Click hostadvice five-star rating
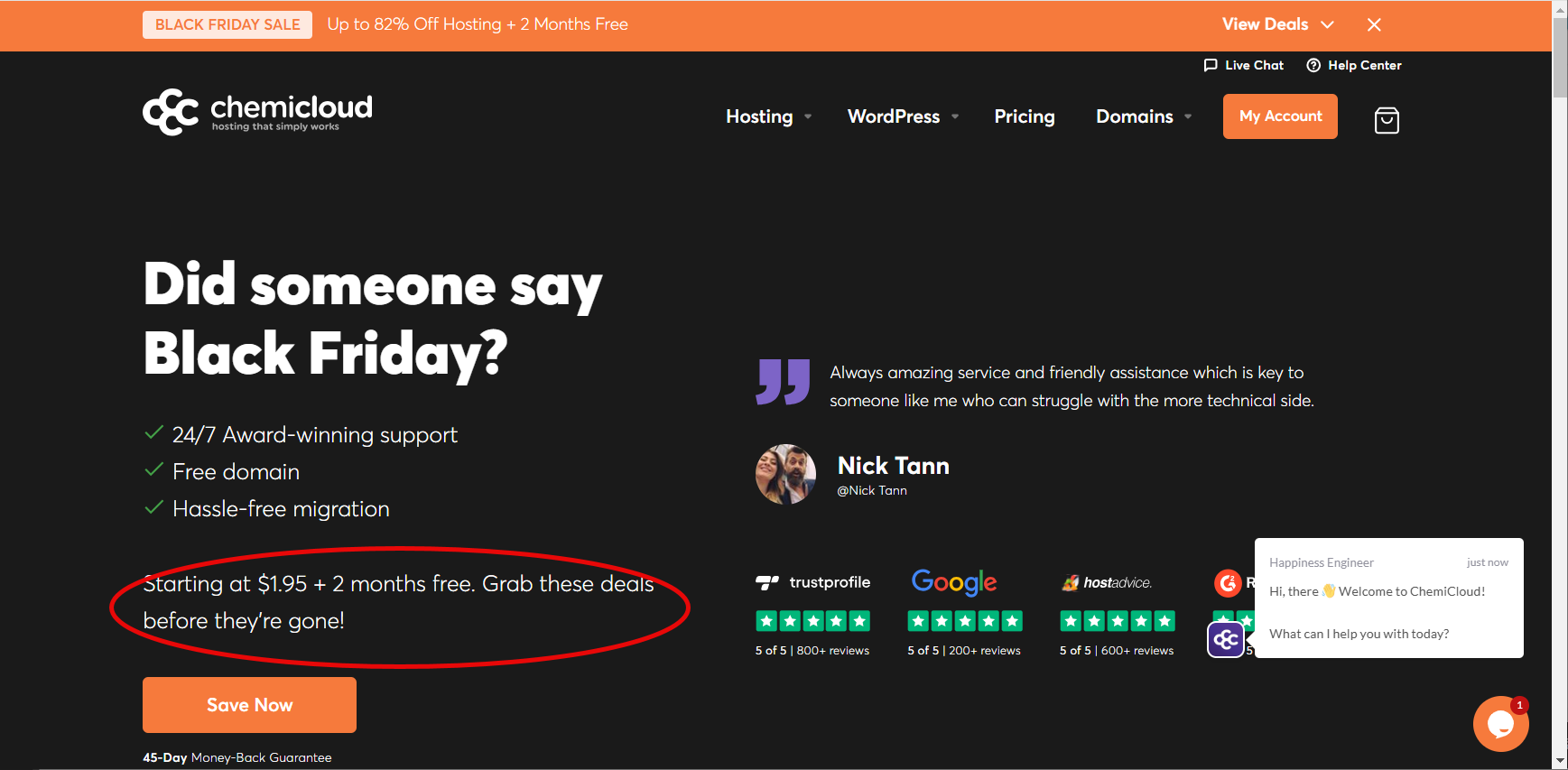The width and height of the screenshot is (1568, 770). [x=1118, y=621]
